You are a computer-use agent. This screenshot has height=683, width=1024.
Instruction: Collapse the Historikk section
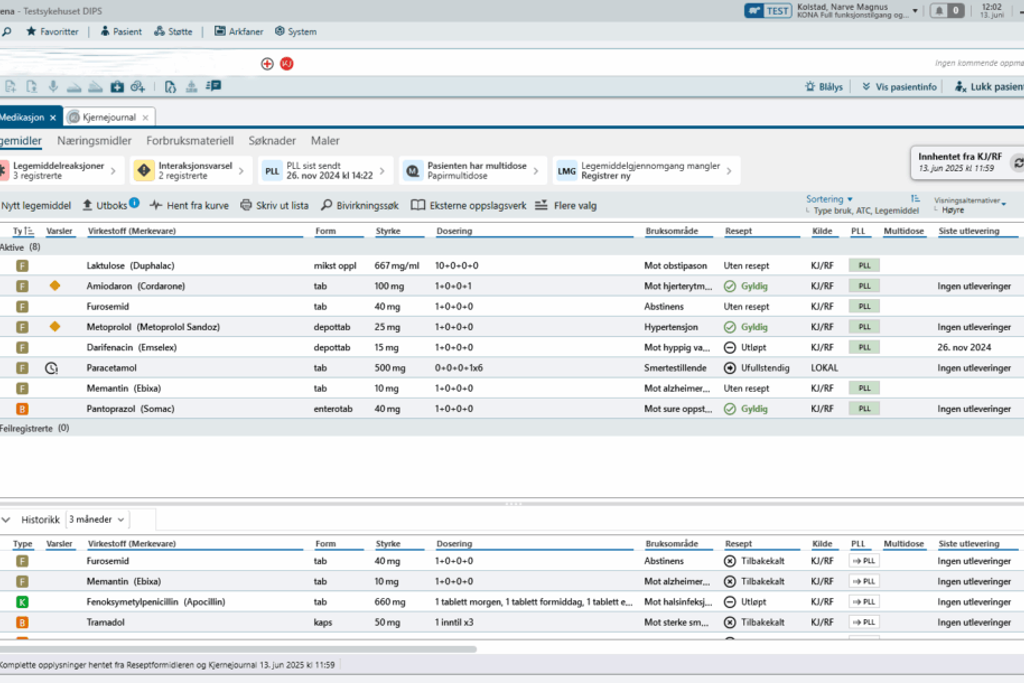[6, 520]
